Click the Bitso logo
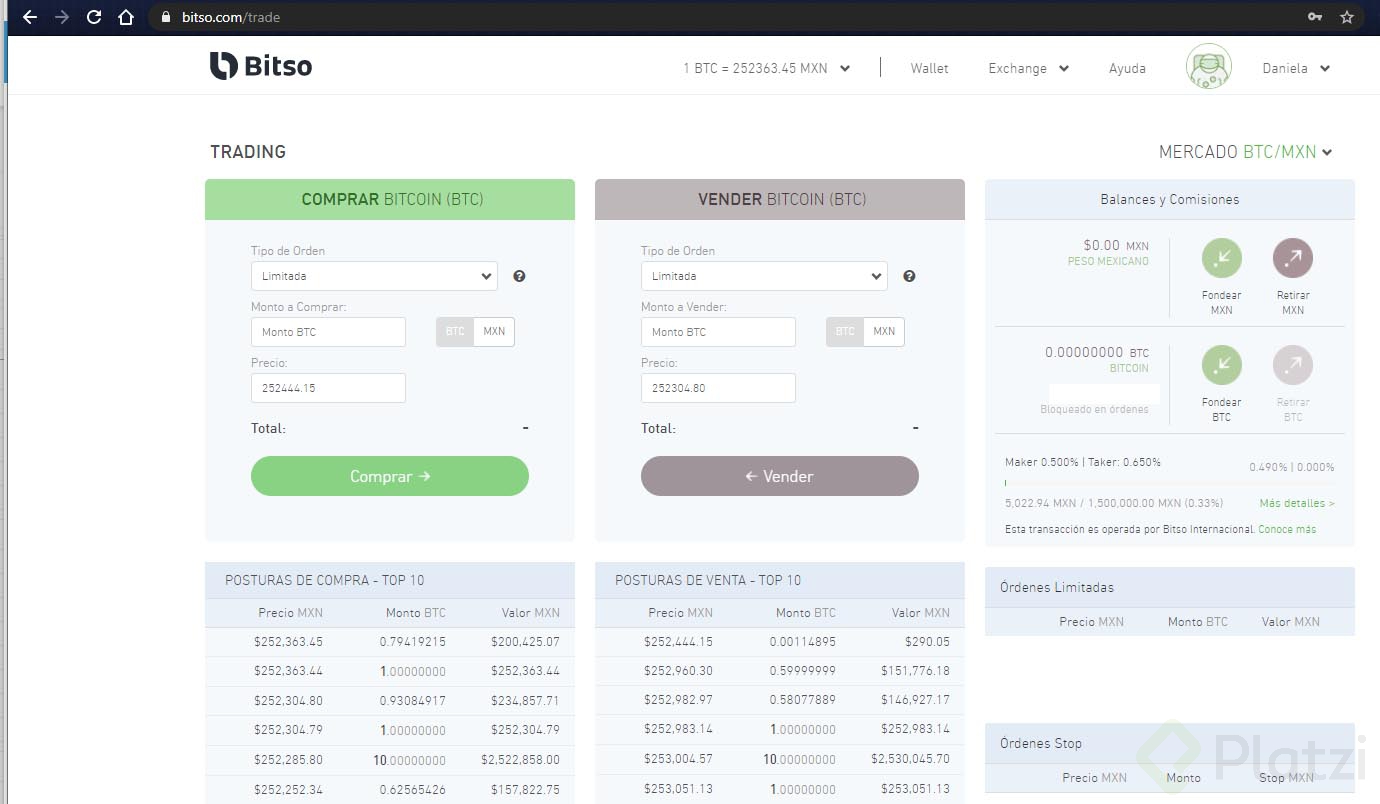The width and height of the screenshot is (1380, 804). 261,66
